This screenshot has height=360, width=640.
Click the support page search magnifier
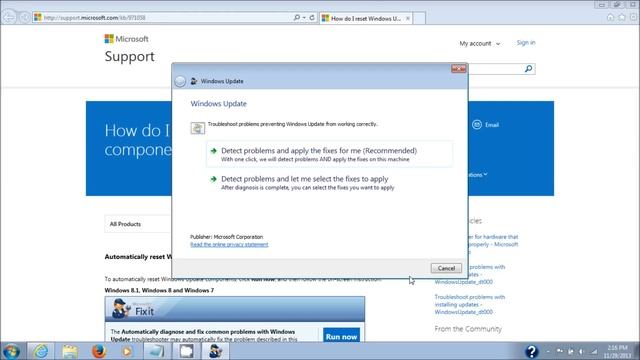point(528,69)
